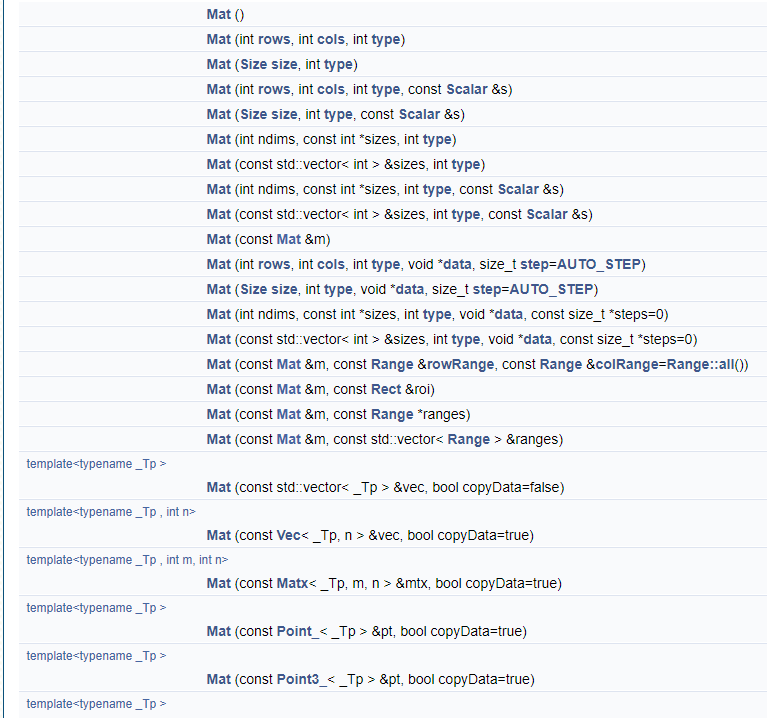This screenshot has width=767, height=718.
Task: Click the Point3_ type link
Action: coord(301,678)
